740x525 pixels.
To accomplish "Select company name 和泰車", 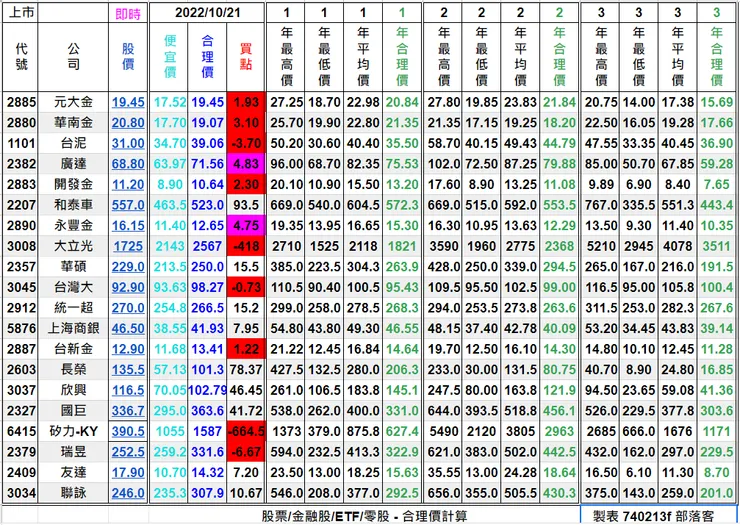I will point(73,205).
